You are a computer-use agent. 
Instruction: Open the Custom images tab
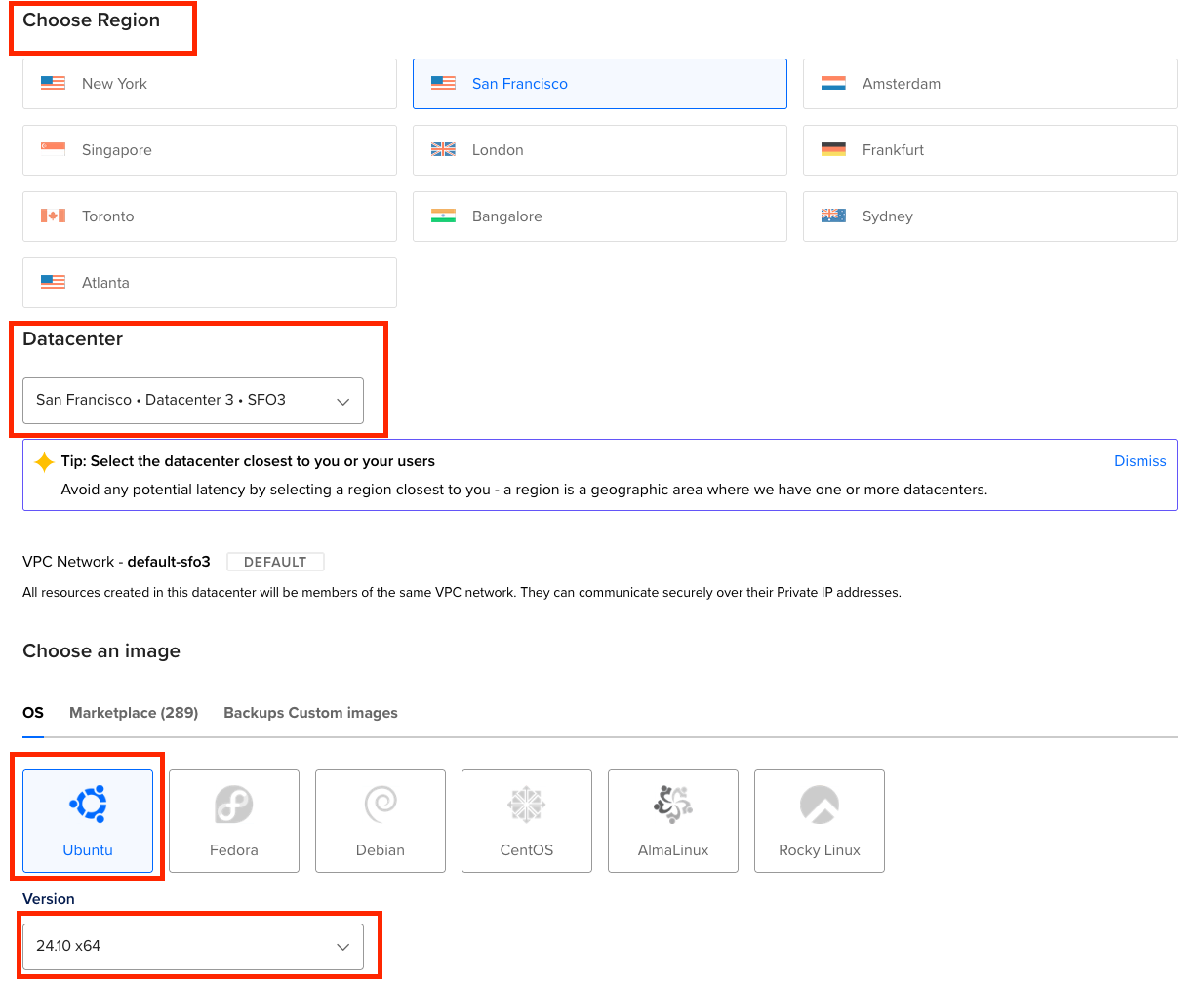click(x=342, y=713)
